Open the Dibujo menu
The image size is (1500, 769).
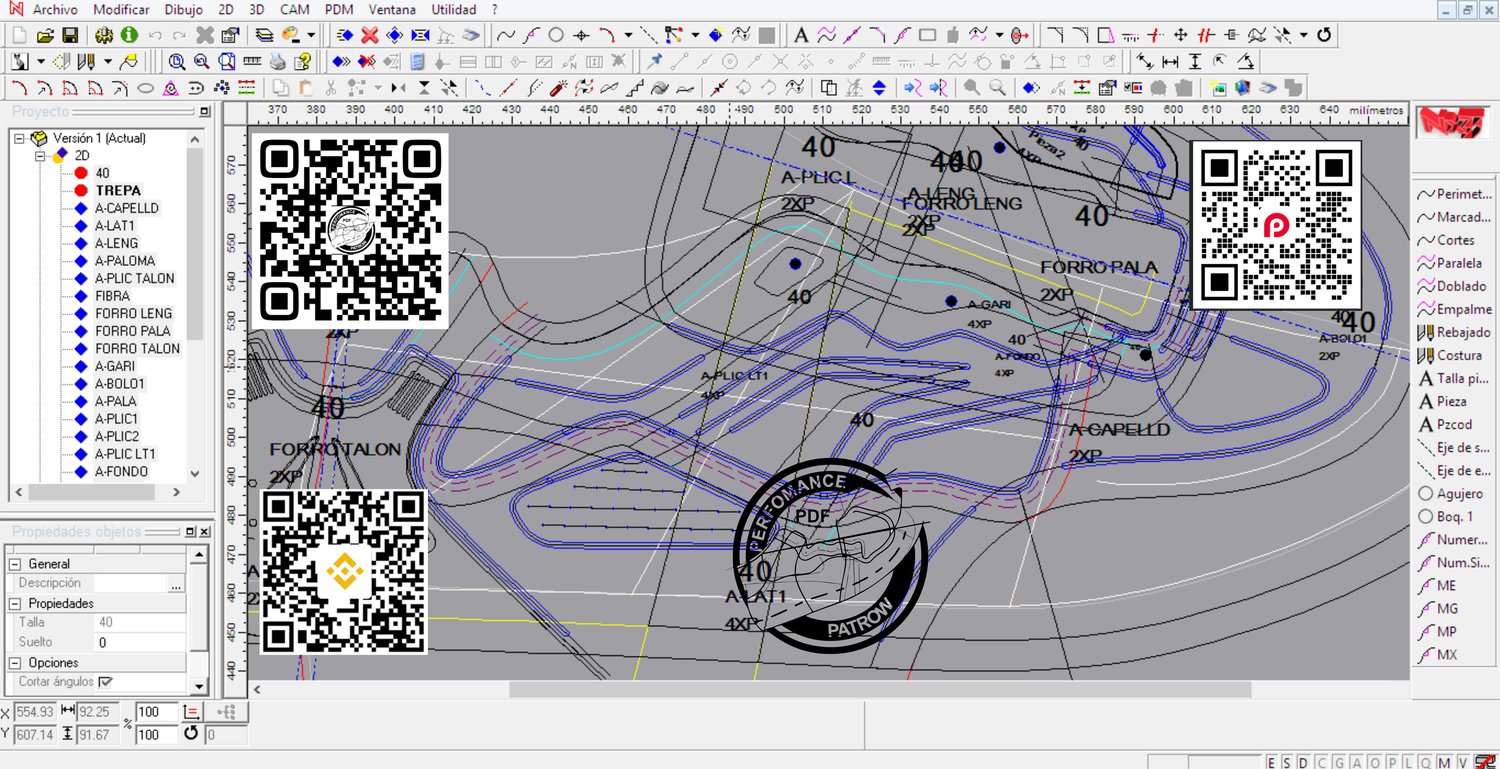(183, 9)
